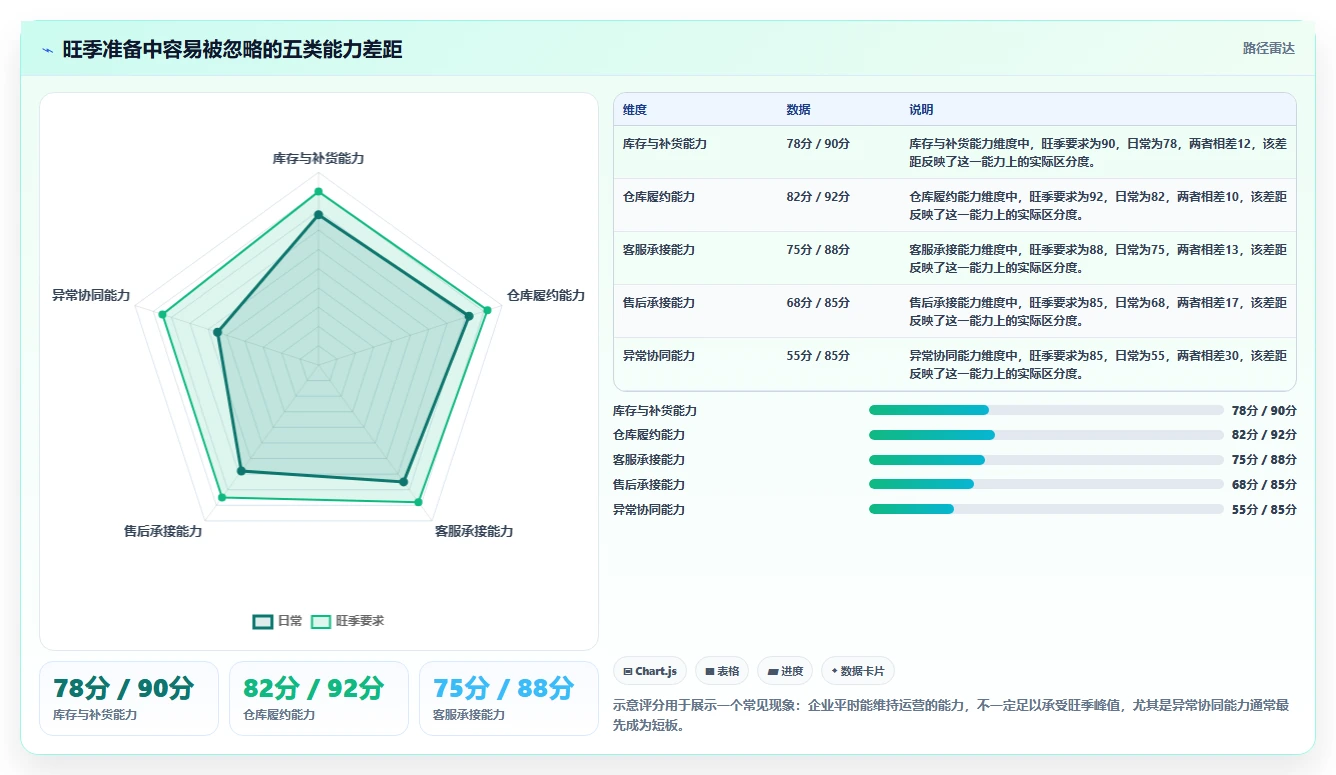Image resolution: width=1336 pixels, height=775 pixels.
Task: Click the 表格 chip icon
Action: click(709, 671)
